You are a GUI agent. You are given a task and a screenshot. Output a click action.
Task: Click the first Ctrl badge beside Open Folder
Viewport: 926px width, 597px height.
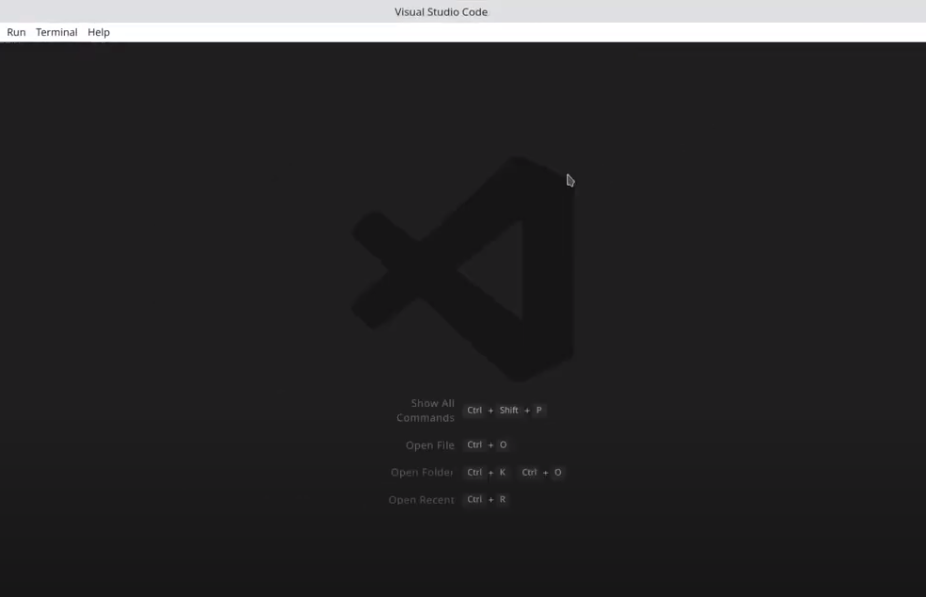[474, 472]
